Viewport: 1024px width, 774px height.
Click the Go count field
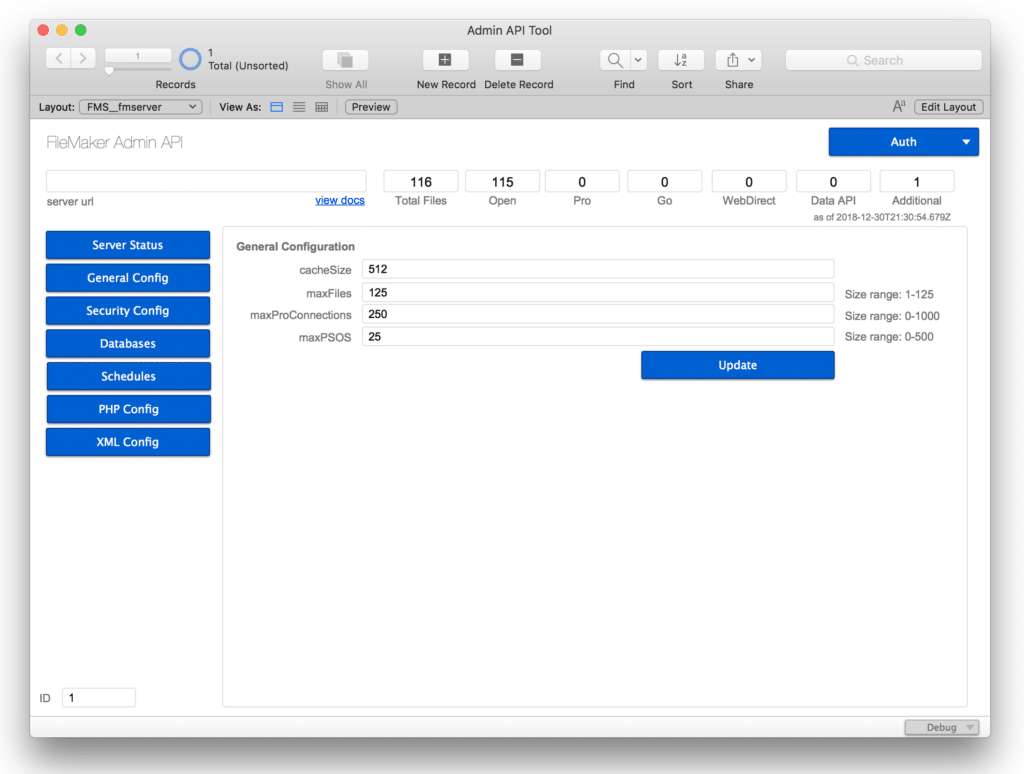pyautogui.click(x=664, y=182)
